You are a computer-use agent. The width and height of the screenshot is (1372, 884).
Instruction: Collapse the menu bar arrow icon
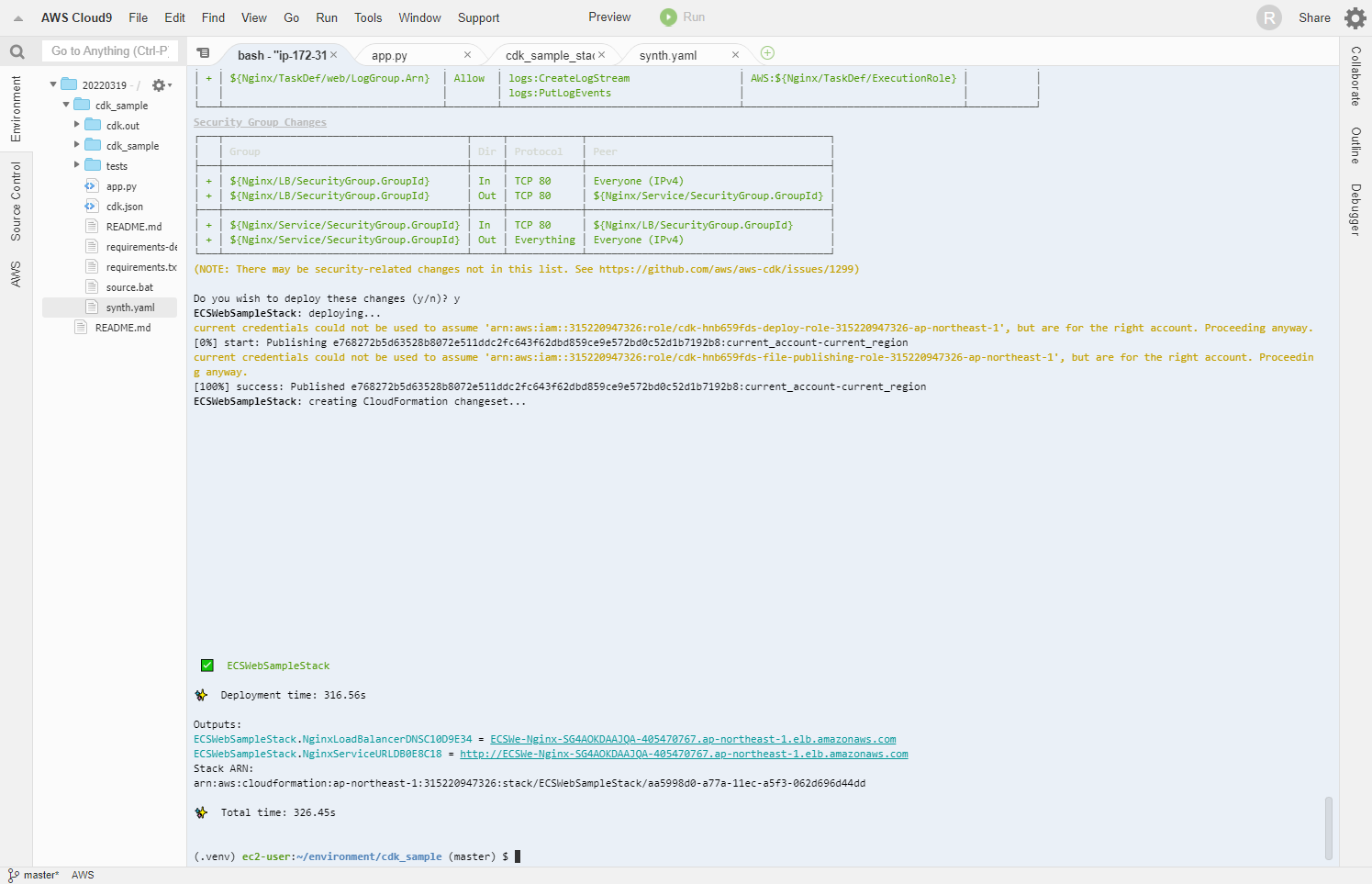pyautogui.click(x=17, y=18)
